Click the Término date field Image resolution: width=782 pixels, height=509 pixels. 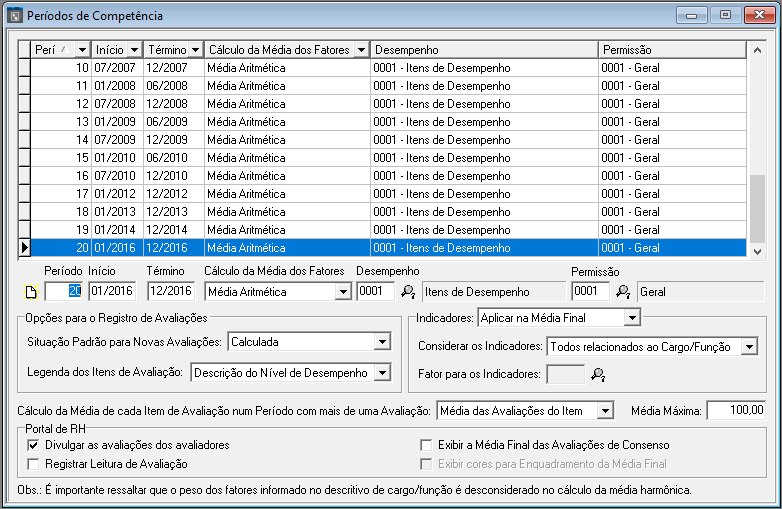coord(170,292)
